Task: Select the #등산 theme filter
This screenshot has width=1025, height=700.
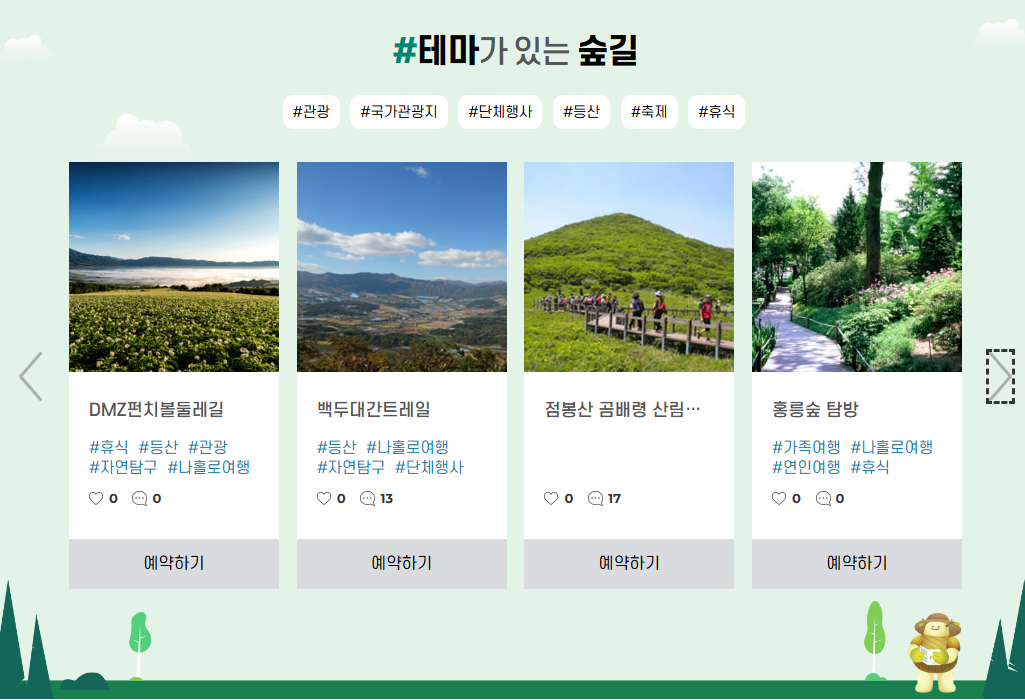Action: tap(581, 111)
